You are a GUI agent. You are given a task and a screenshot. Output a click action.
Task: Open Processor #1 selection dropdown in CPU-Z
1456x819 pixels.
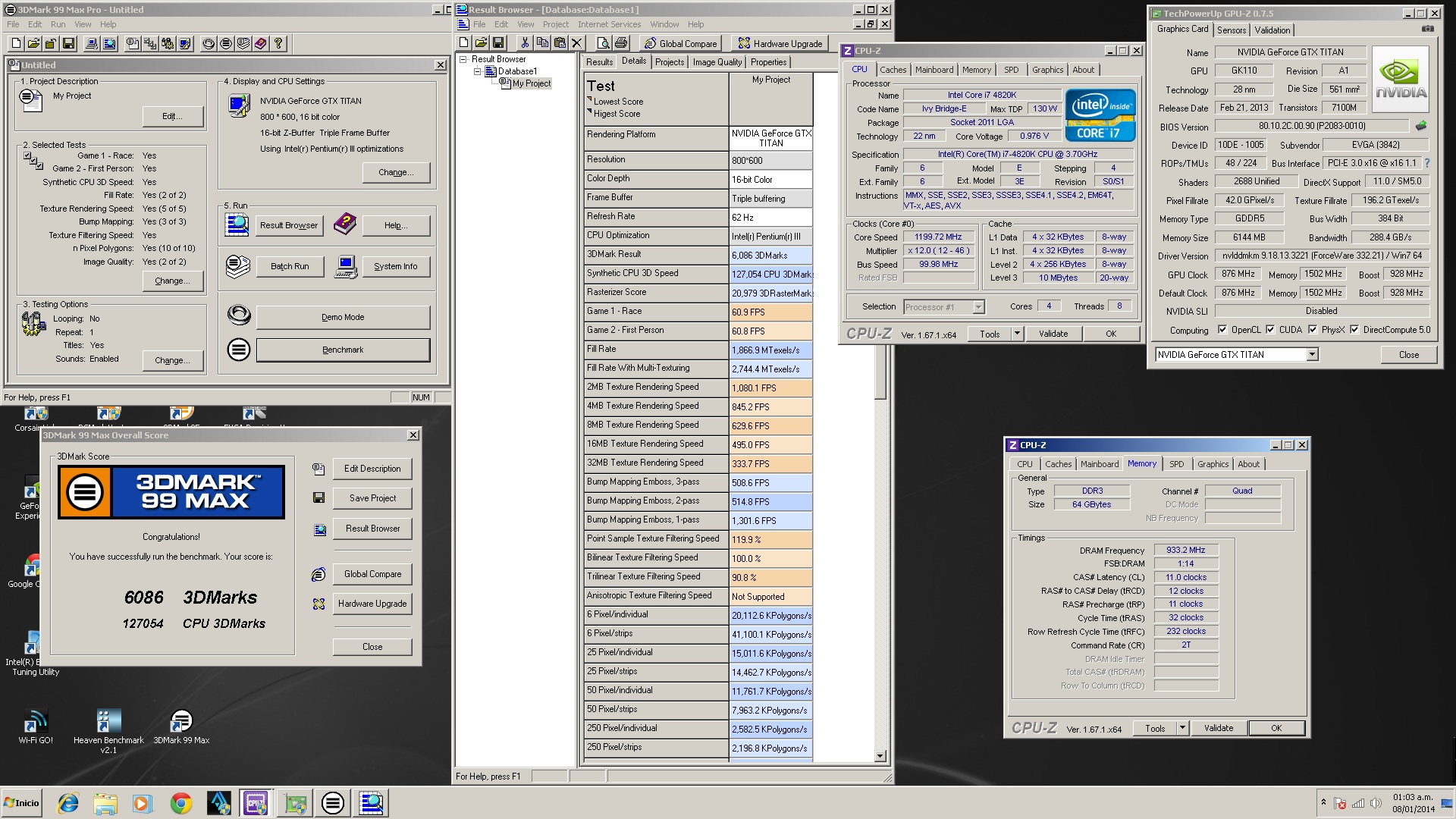pos(978,307)
